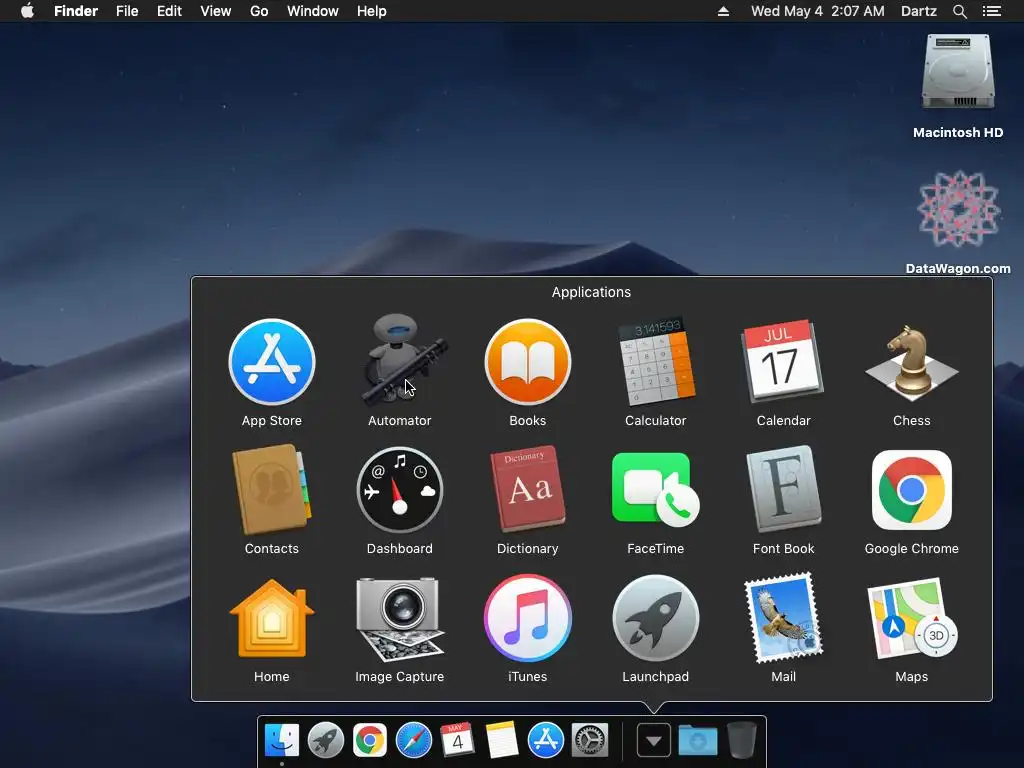Open Mail stamp icon
This screenshot has height=768, width=1024.
pos(784,618)
